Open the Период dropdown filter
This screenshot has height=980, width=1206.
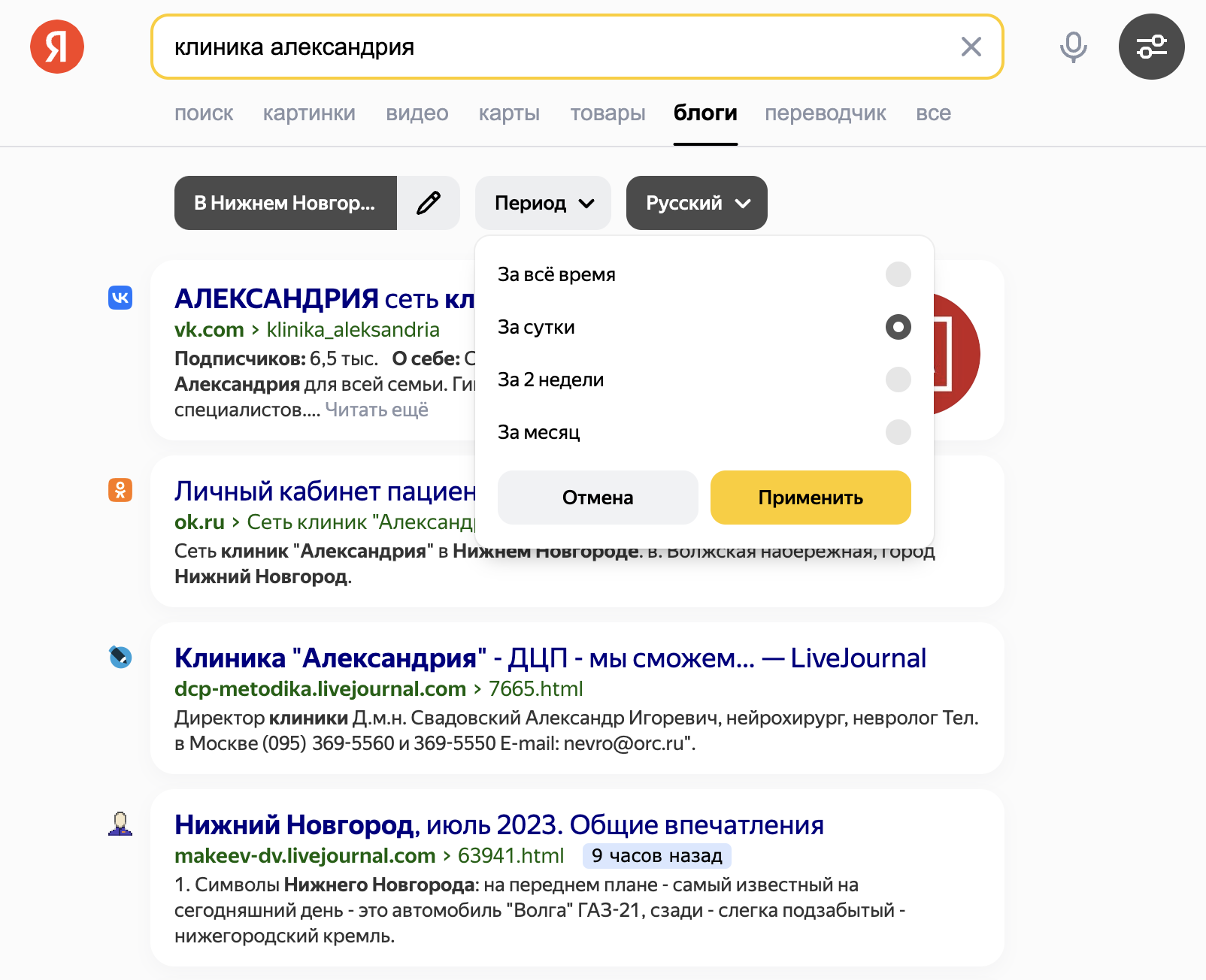click(x=542, y=202)
